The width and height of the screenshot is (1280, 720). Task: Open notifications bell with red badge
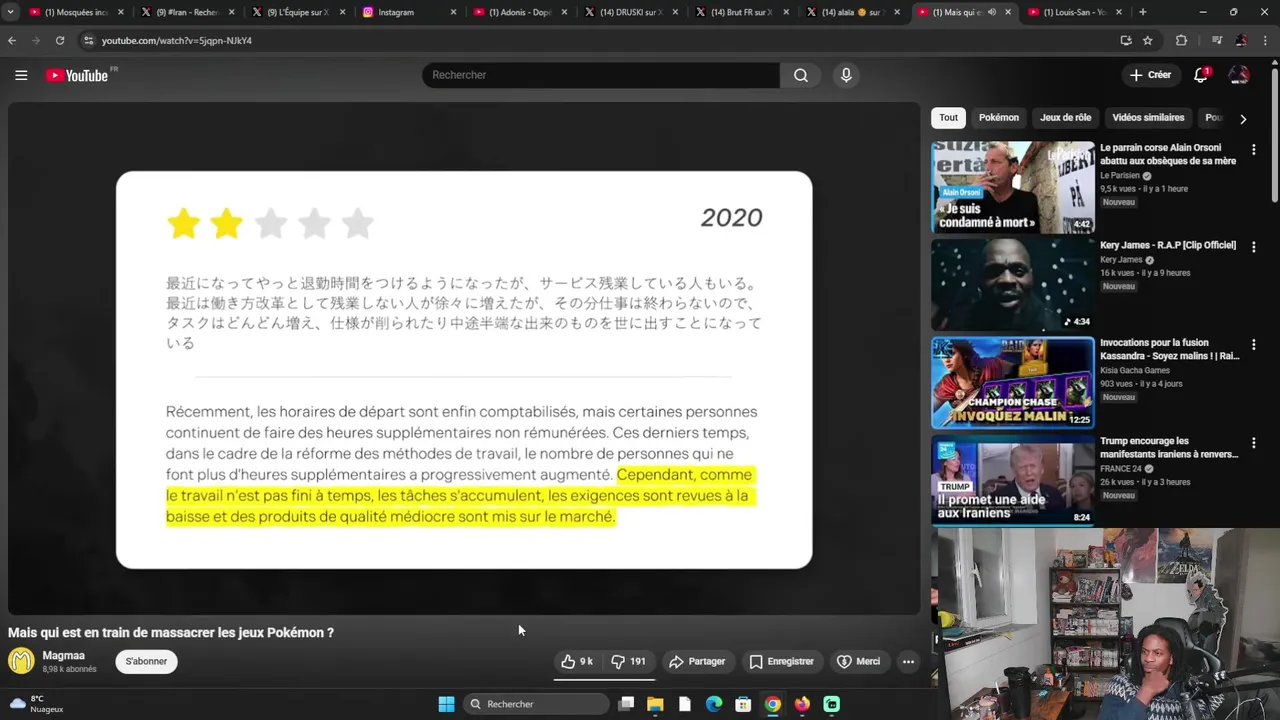coord(1201,75)
